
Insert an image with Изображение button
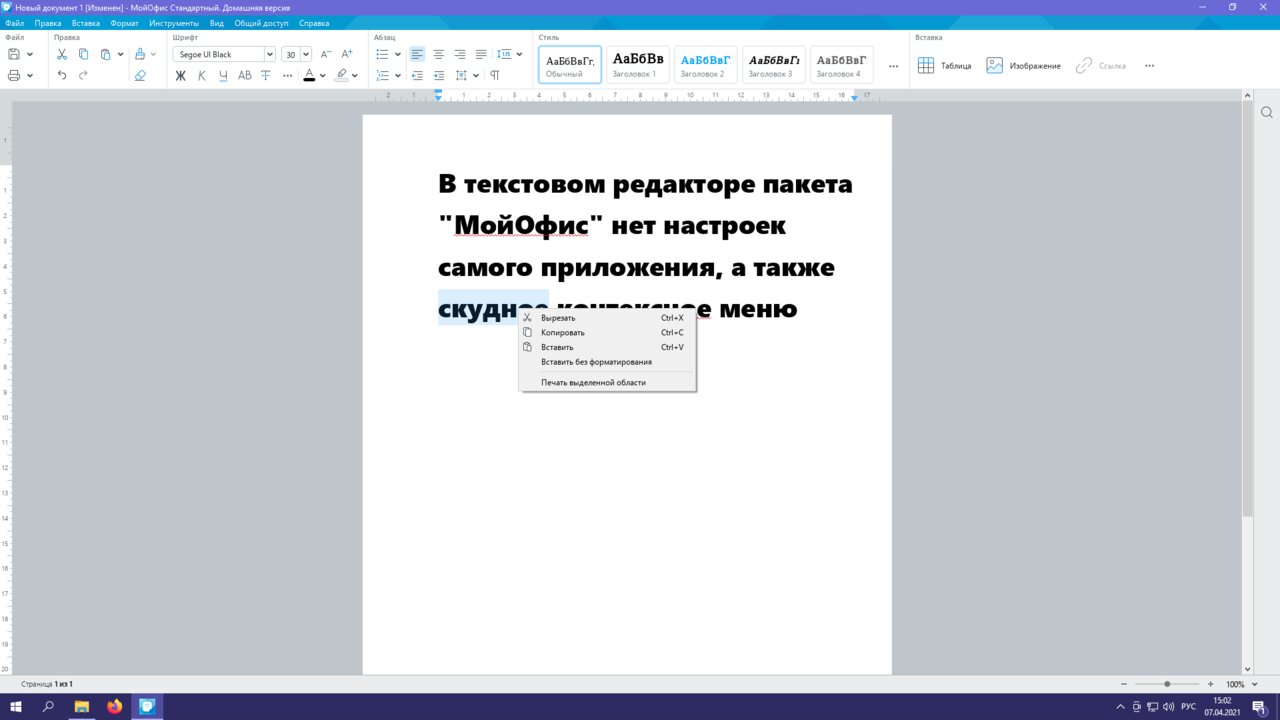point(1023,66)
